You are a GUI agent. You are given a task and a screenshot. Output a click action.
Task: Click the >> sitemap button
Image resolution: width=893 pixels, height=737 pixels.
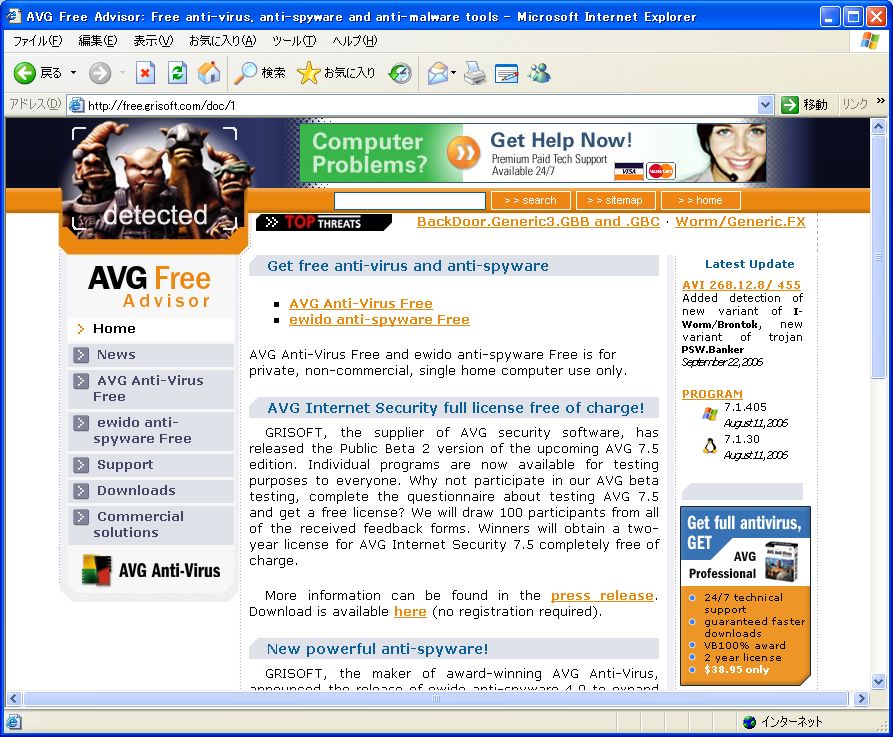pos(615,200)
